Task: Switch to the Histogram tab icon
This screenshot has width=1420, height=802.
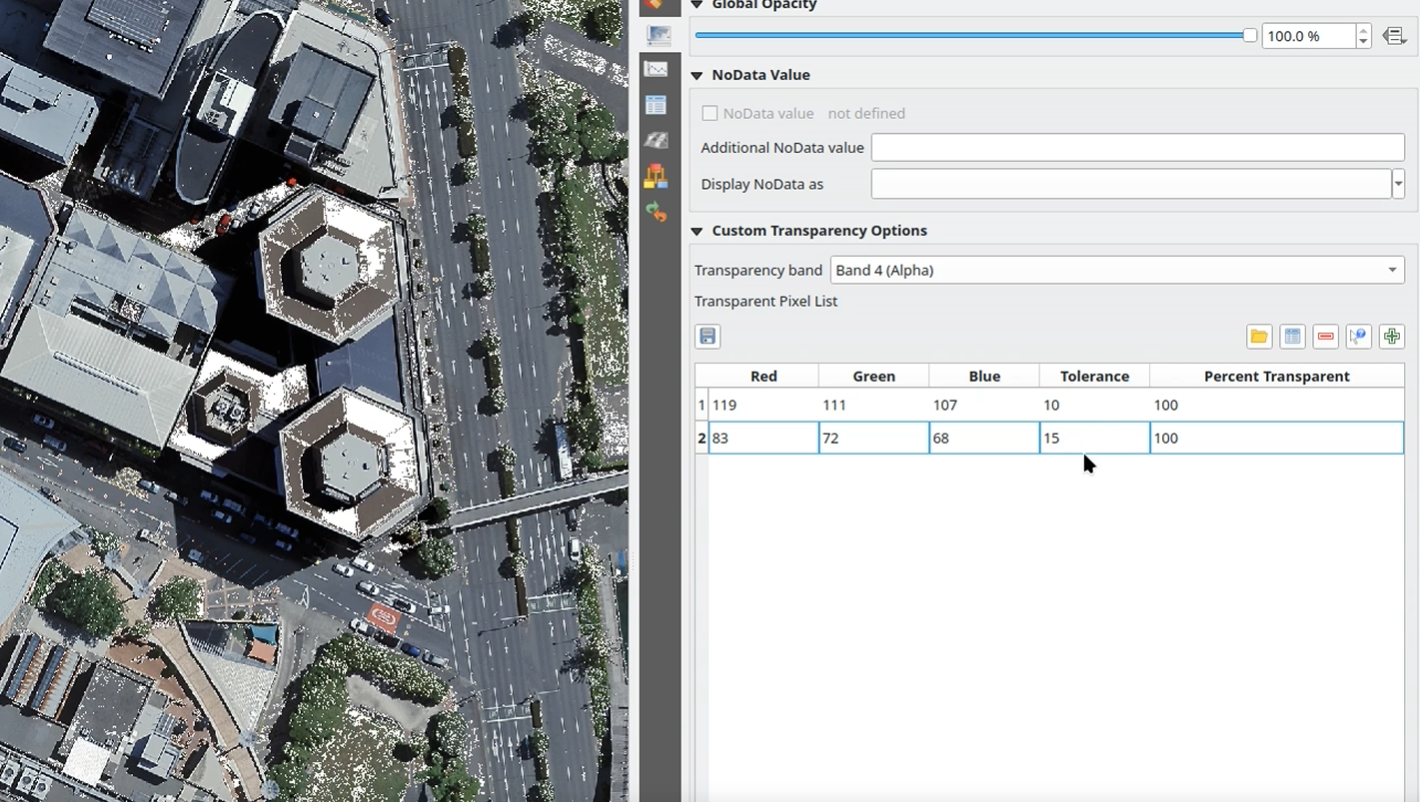Action: tap(657, 70)
